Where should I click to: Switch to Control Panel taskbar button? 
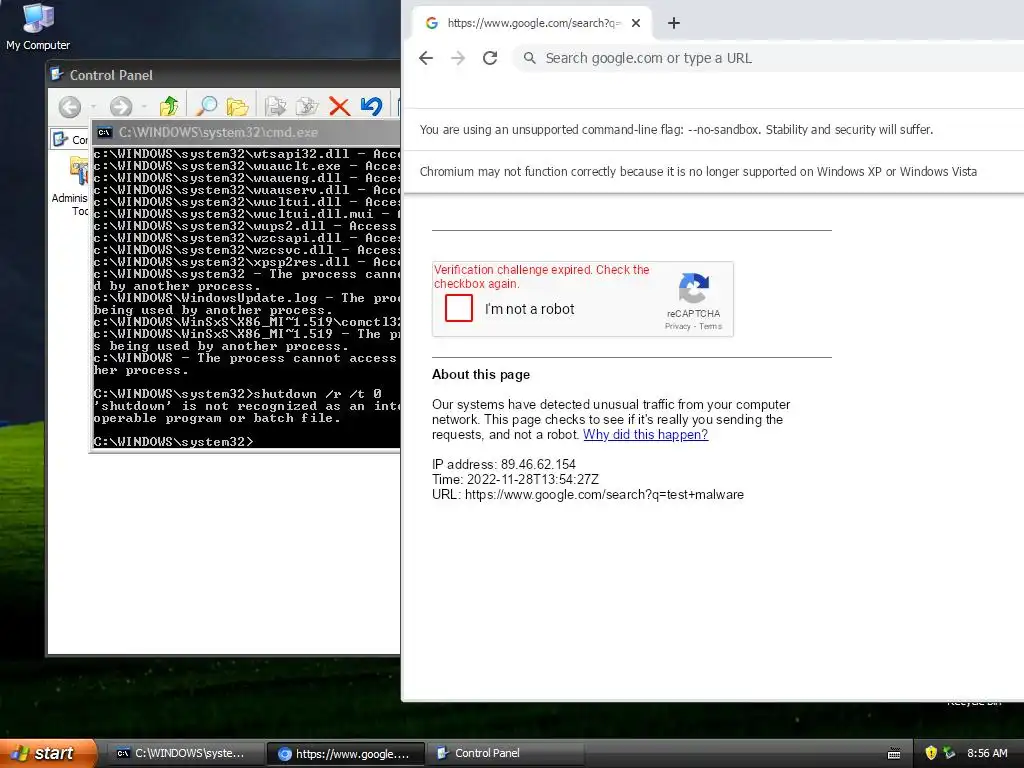(x=505, y=754)
